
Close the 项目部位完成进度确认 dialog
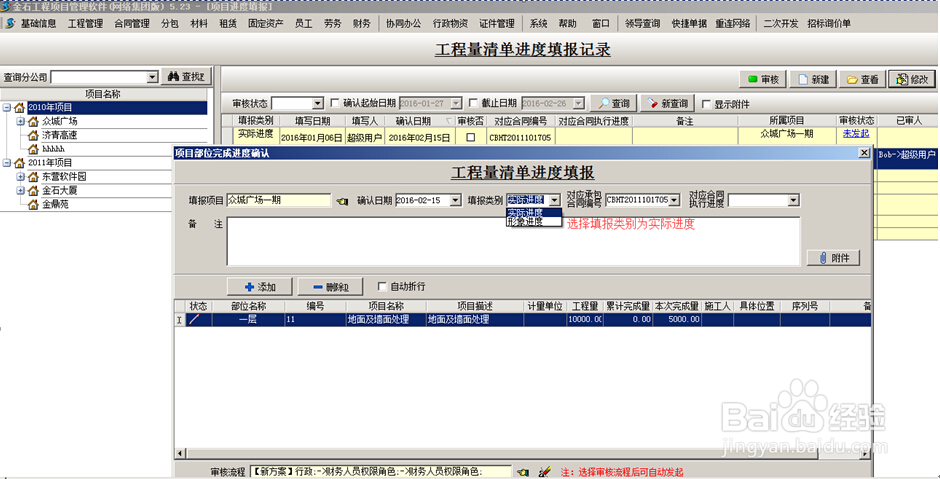[864, 153]
